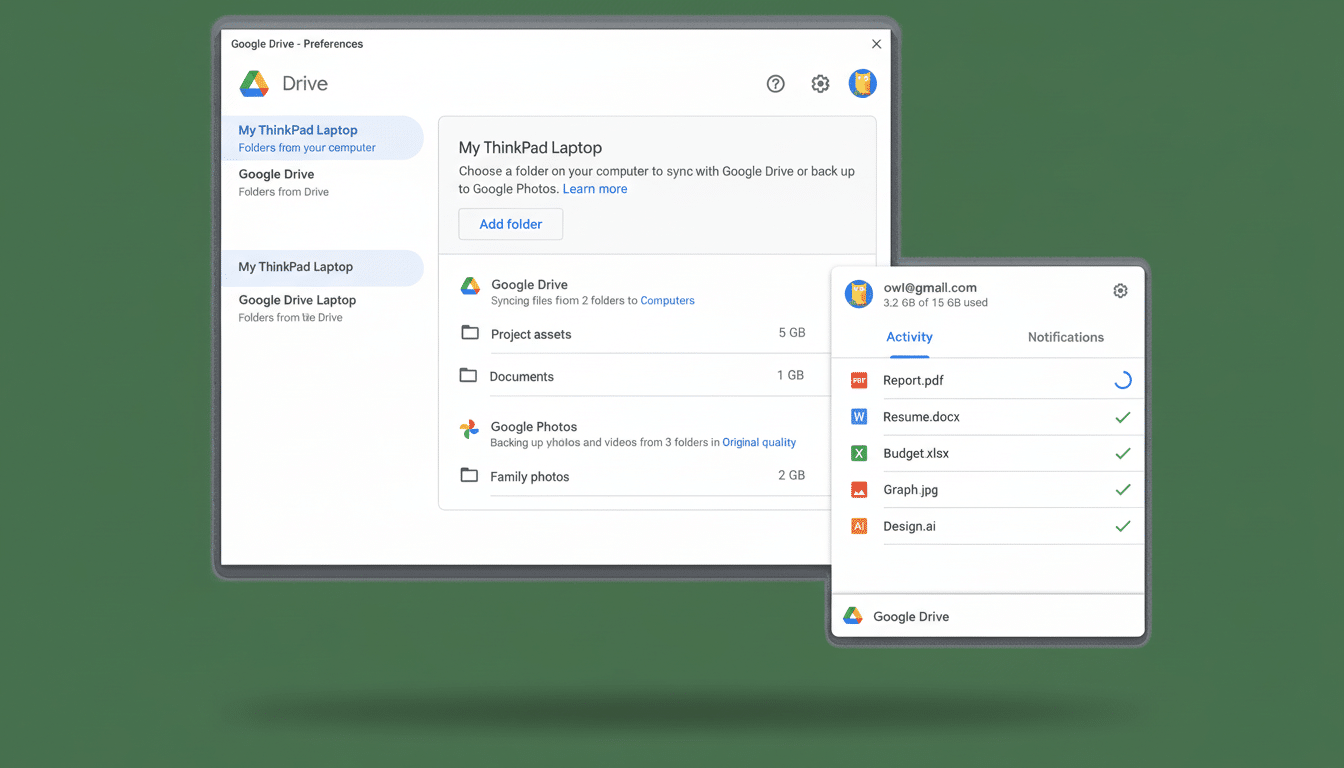Click the PDF icon beside Report.pdf

click(858, 380)
